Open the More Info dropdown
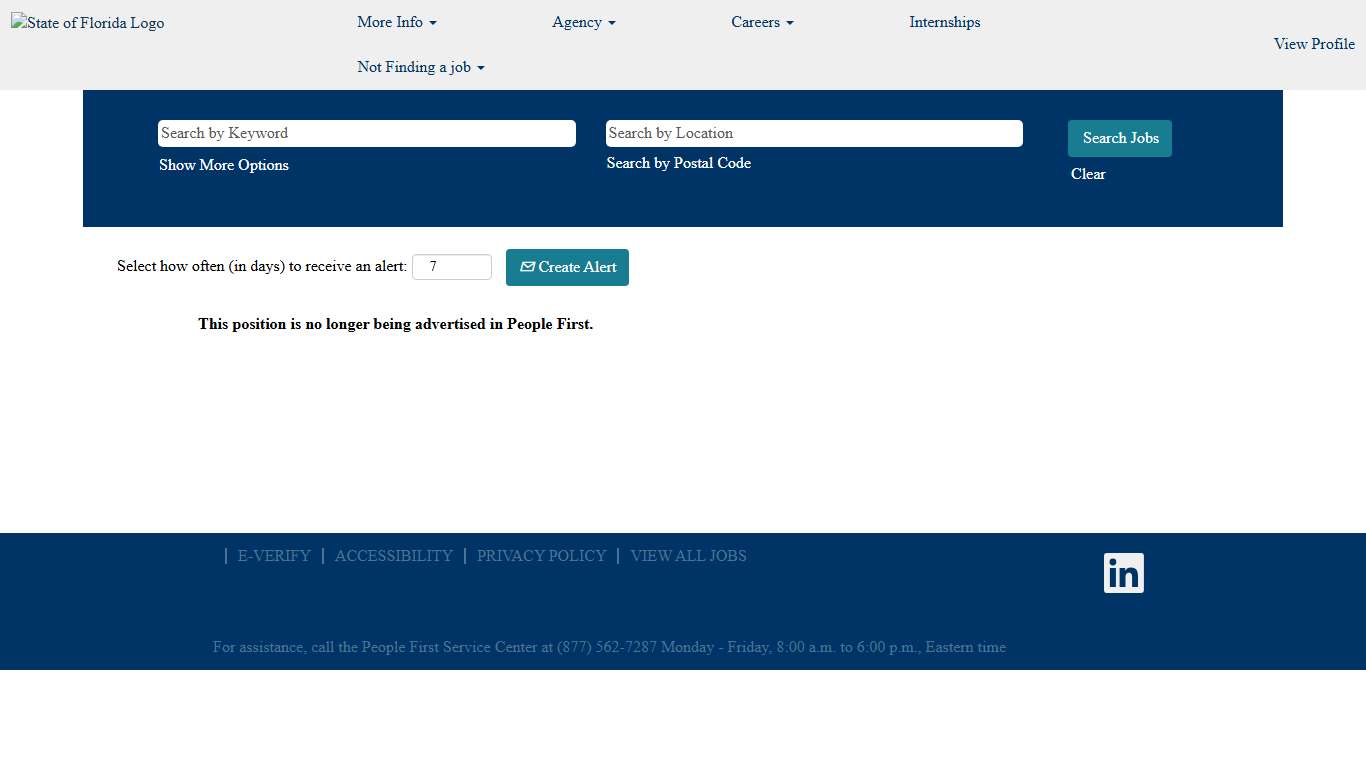This screenshot has height=768, width=1366. click(x=396, y=22)
